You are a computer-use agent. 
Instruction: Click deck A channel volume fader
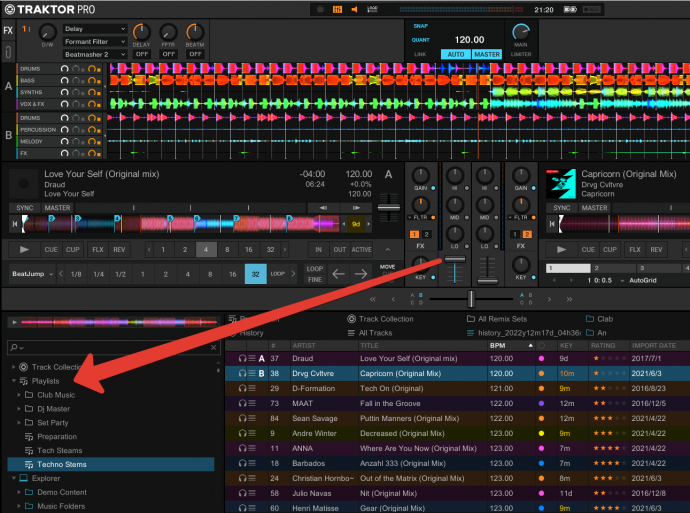click(x=455, y=260)
